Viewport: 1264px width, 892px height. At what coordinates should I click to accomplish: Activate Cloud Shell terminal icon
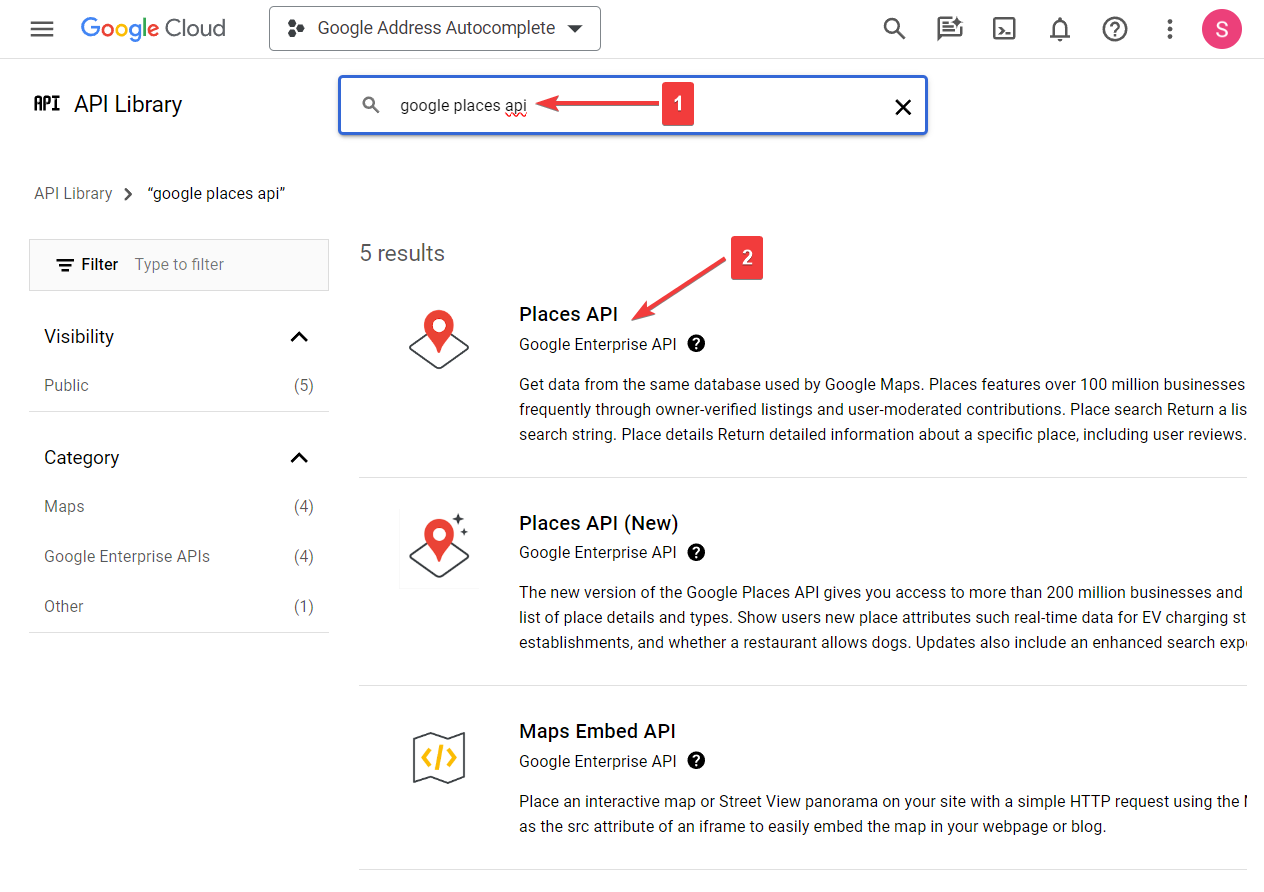[x=1004, y=29]
